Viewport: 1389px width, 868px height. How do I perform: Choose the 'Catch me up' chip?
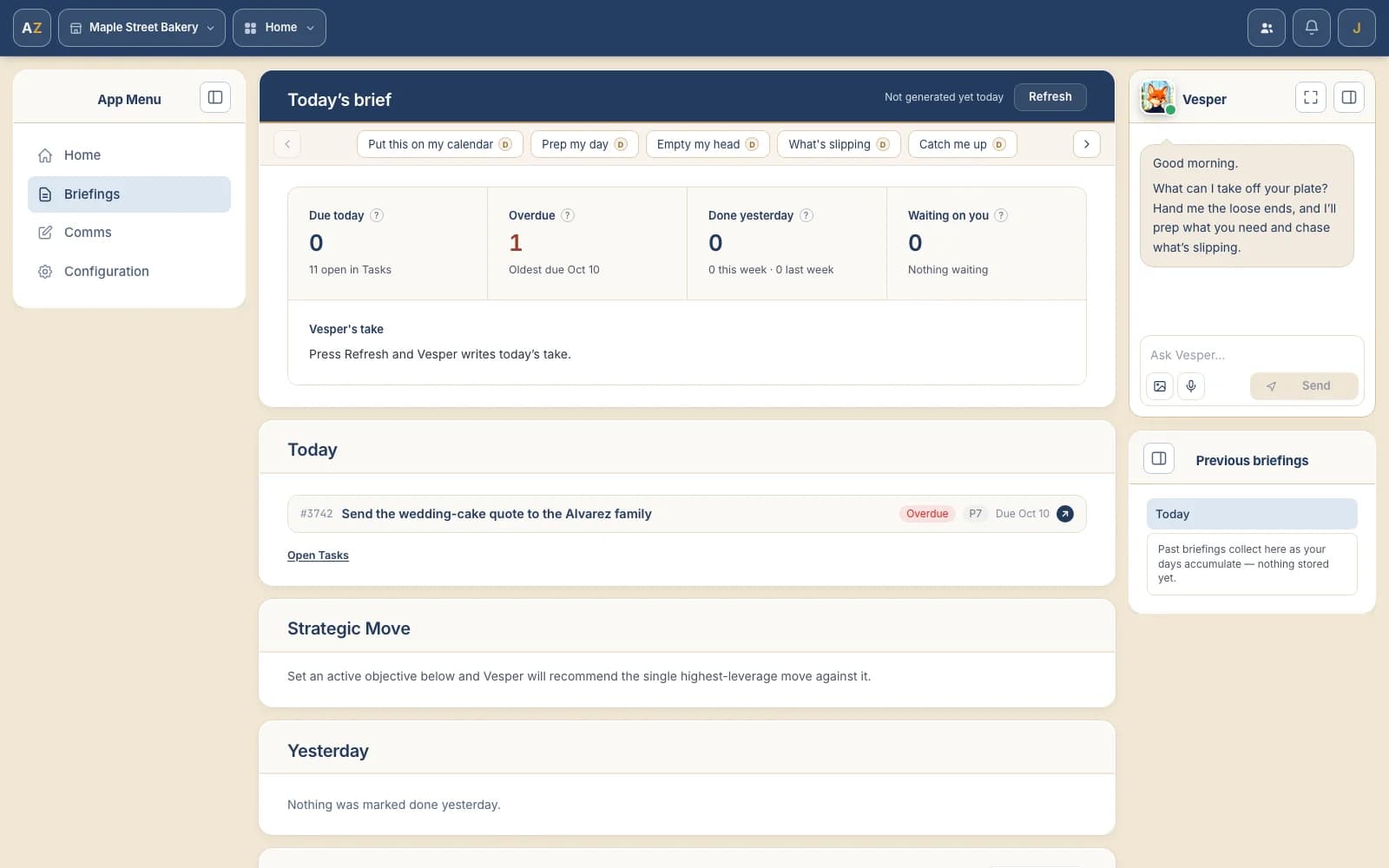[962, 144]
